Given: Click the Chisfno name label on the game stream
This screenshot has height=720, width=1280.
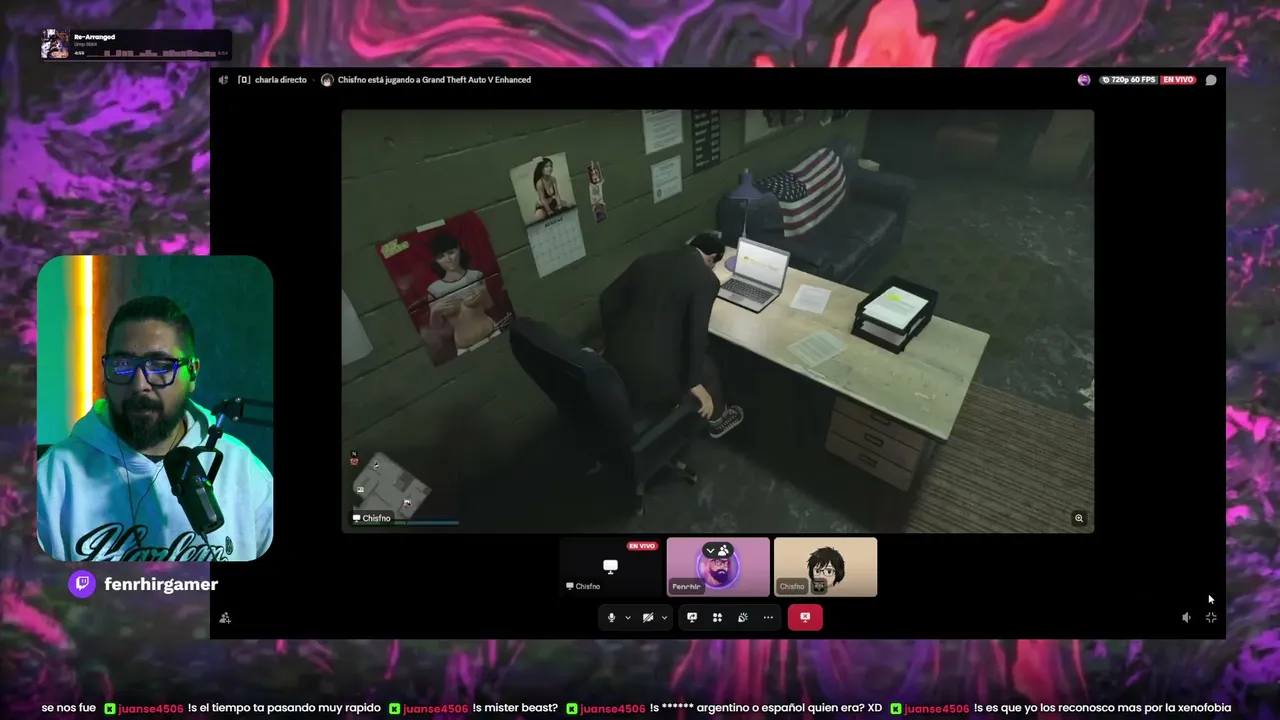Looking at the screenshot, I should (x=371, y=518).
